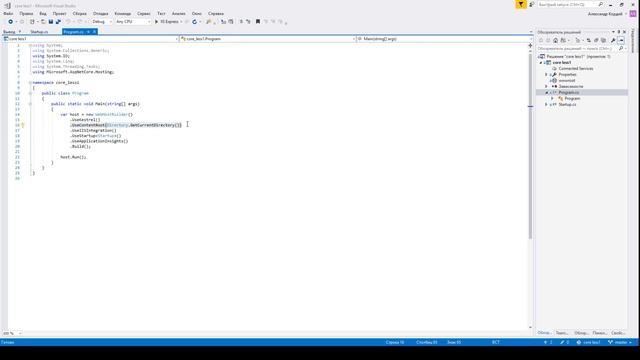Click the search magnifier in Solution Explorer search
The width and height of the screenshot is (640, 360).
click(x=621, y=49)
